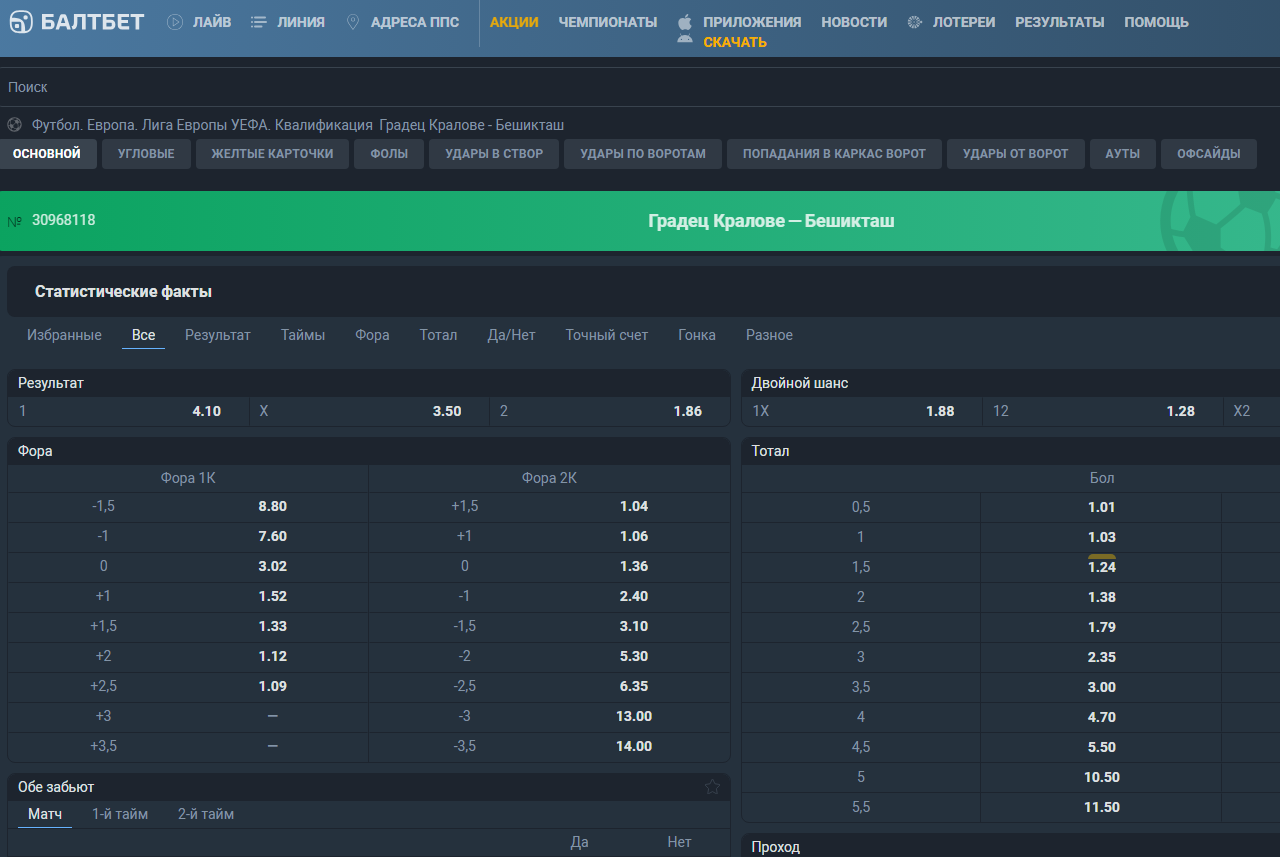Open the ПОМОЩЬ menu item
The width and height of the screenshot is (1280, 857).
click(1157, 22)
